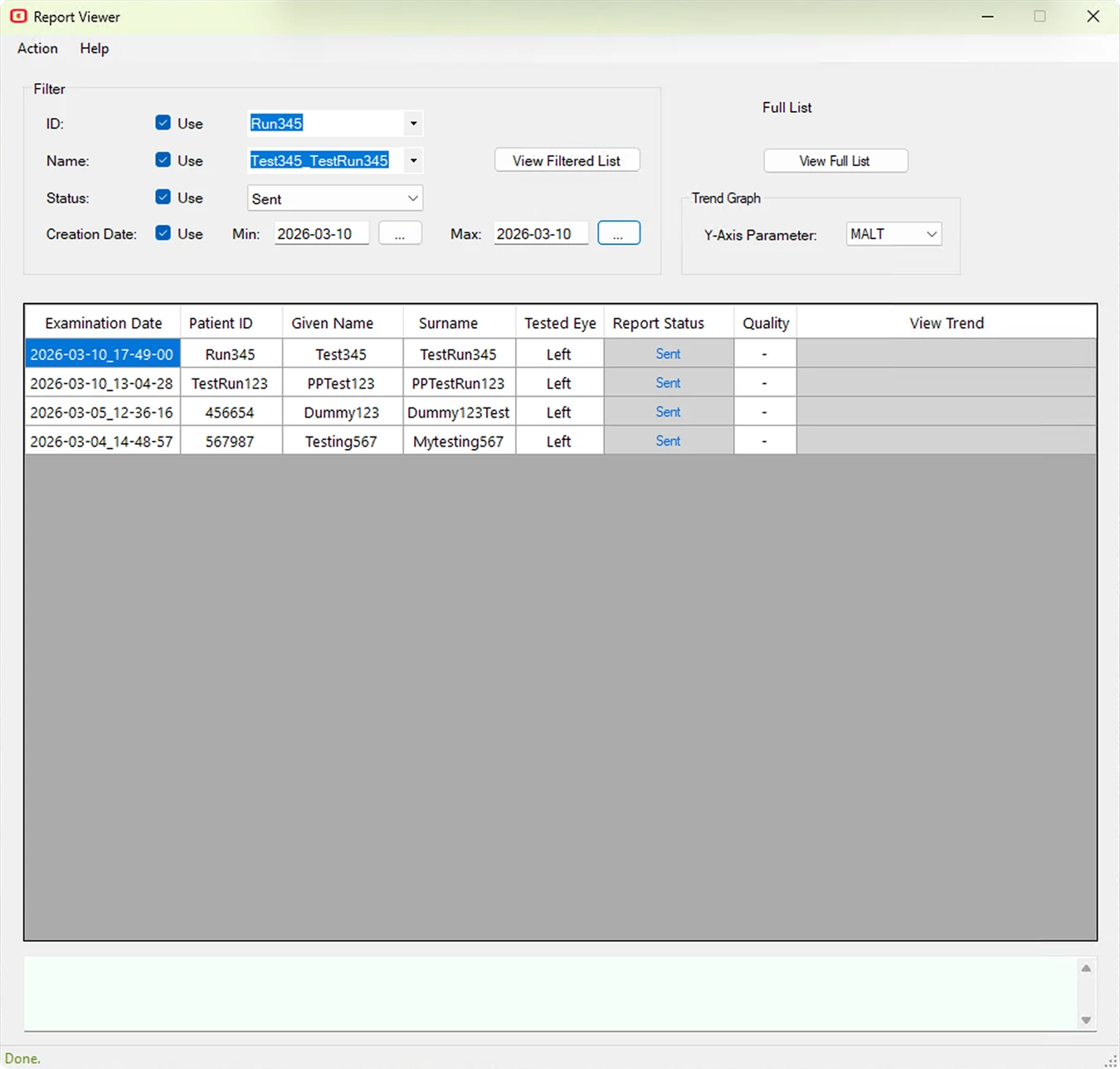1120x1069 pixels.
Task: Uncheck the ID filter Use checkbox
Action: 163,123
